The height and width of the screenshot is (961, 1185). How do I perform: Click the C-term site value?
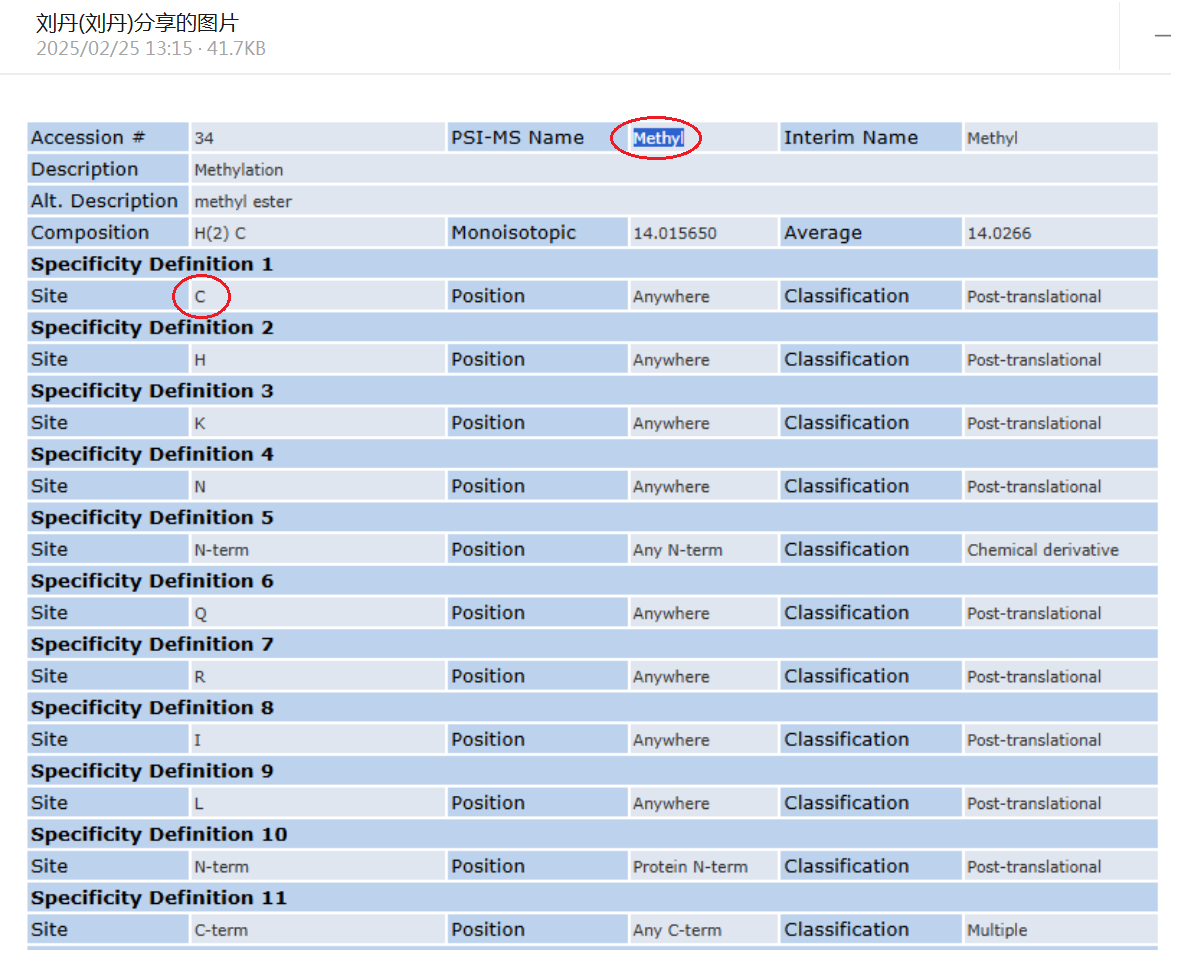221,930
